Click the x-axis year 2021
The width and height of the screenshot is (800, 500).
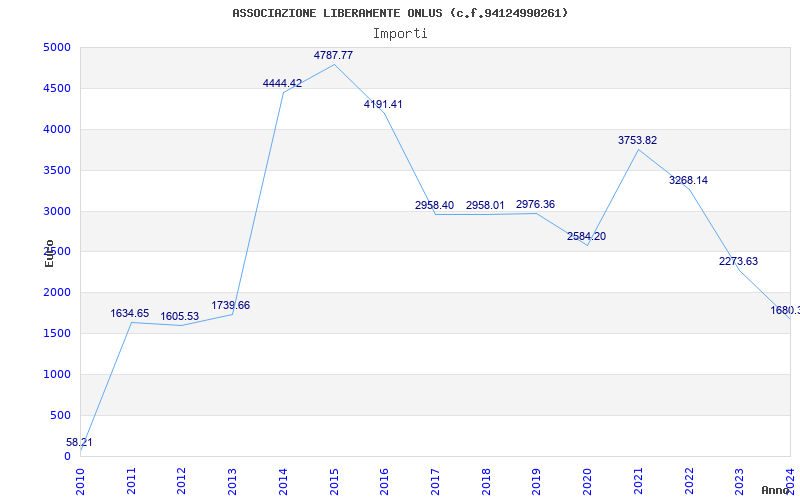638,481
